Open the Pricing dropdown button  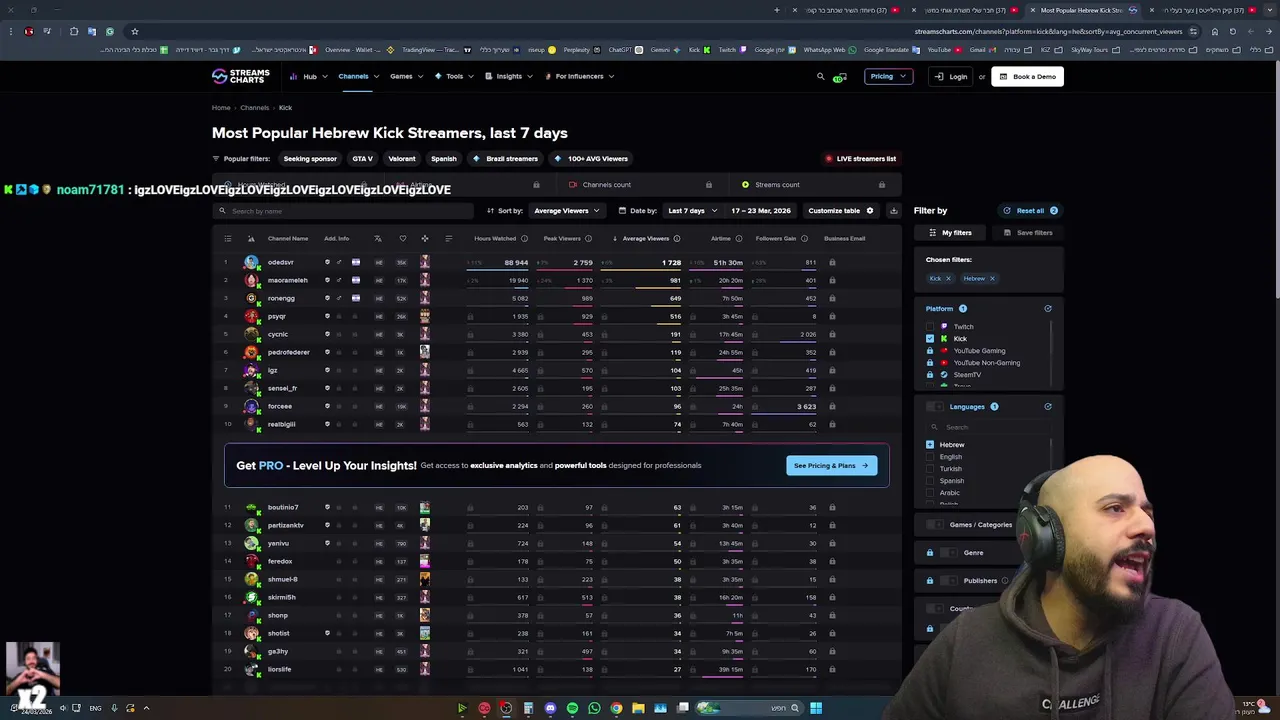pyautogui.click(x=889, y=76)
